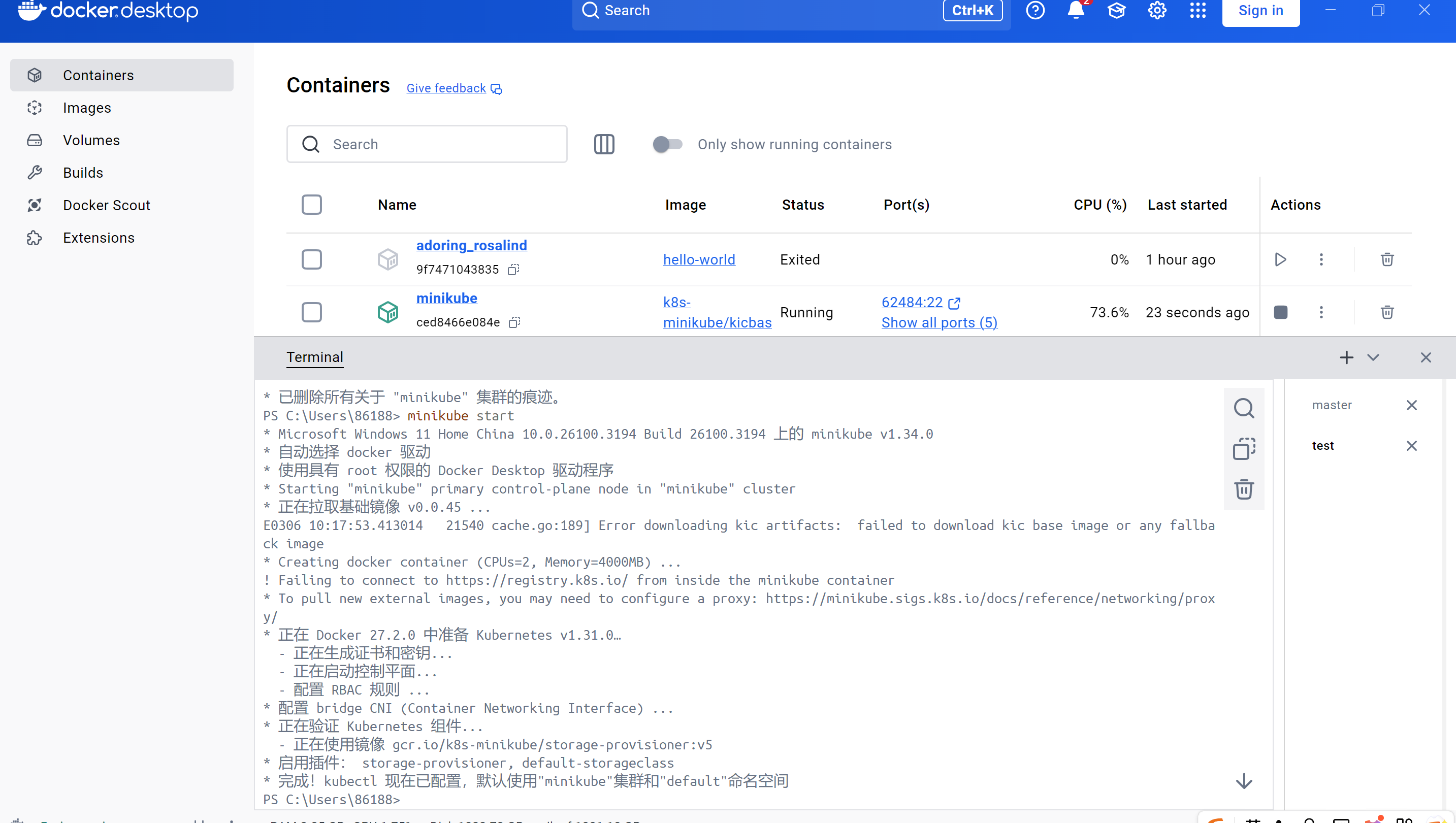
Task: Tick the select-all containers checkbox
Action: (x=311, y=205)
